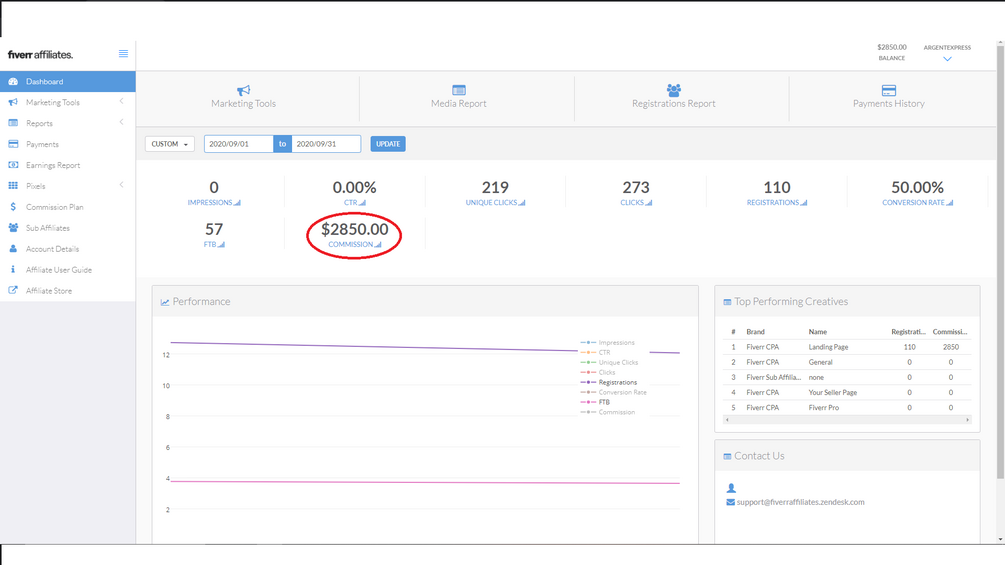This screenshot has width=1005, height=565.
Task: Click the start date field 2020/09/01
Action: click(238, 144)
